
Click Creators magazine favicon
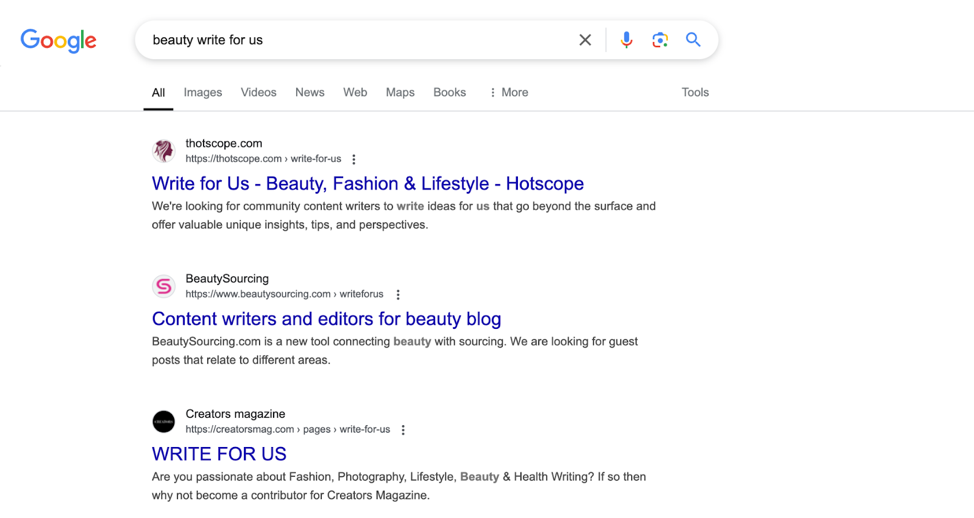click(164, 422)
